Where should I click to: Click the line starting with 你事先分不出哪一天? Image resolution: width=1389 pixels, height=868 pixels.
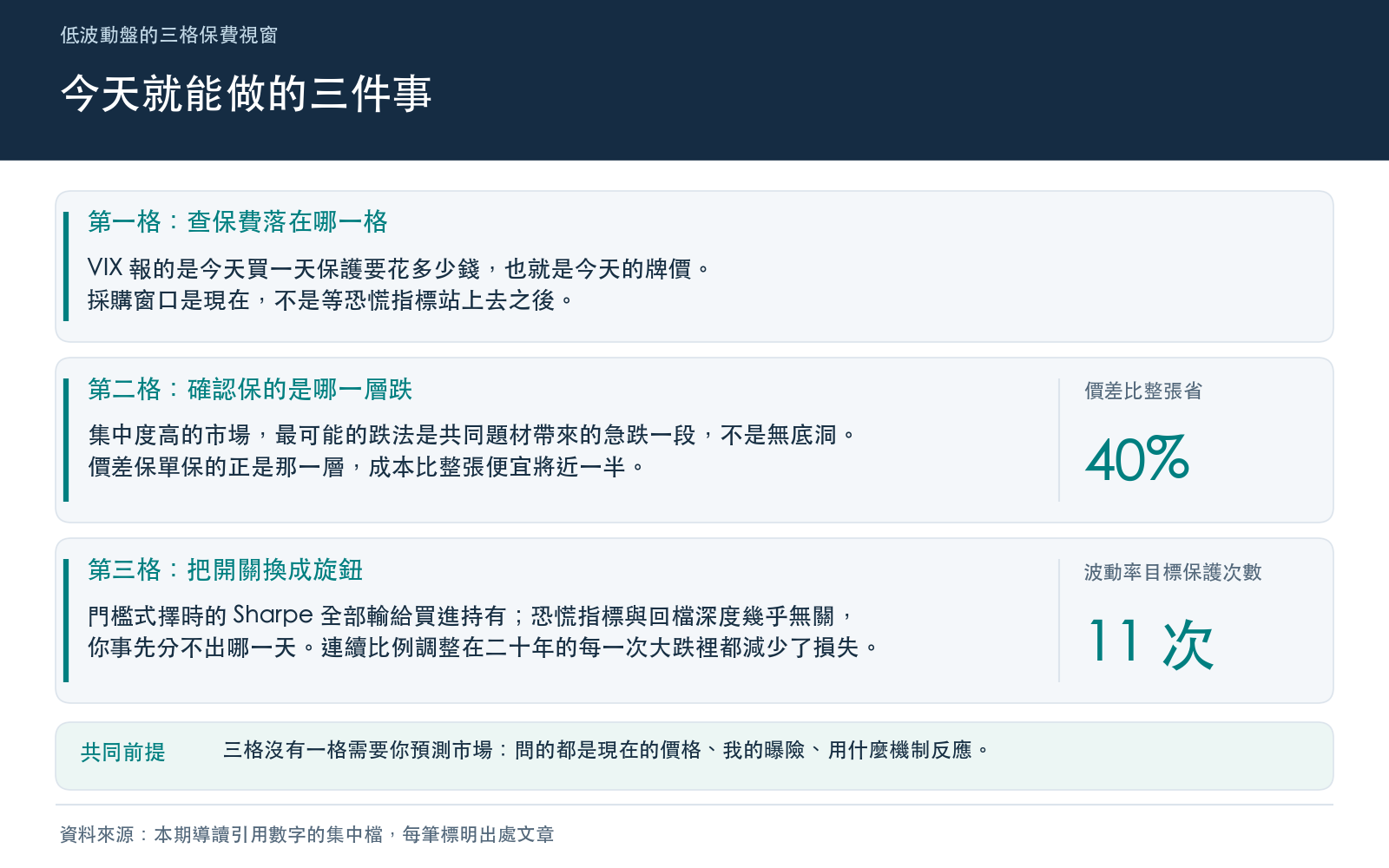point(484,648)
